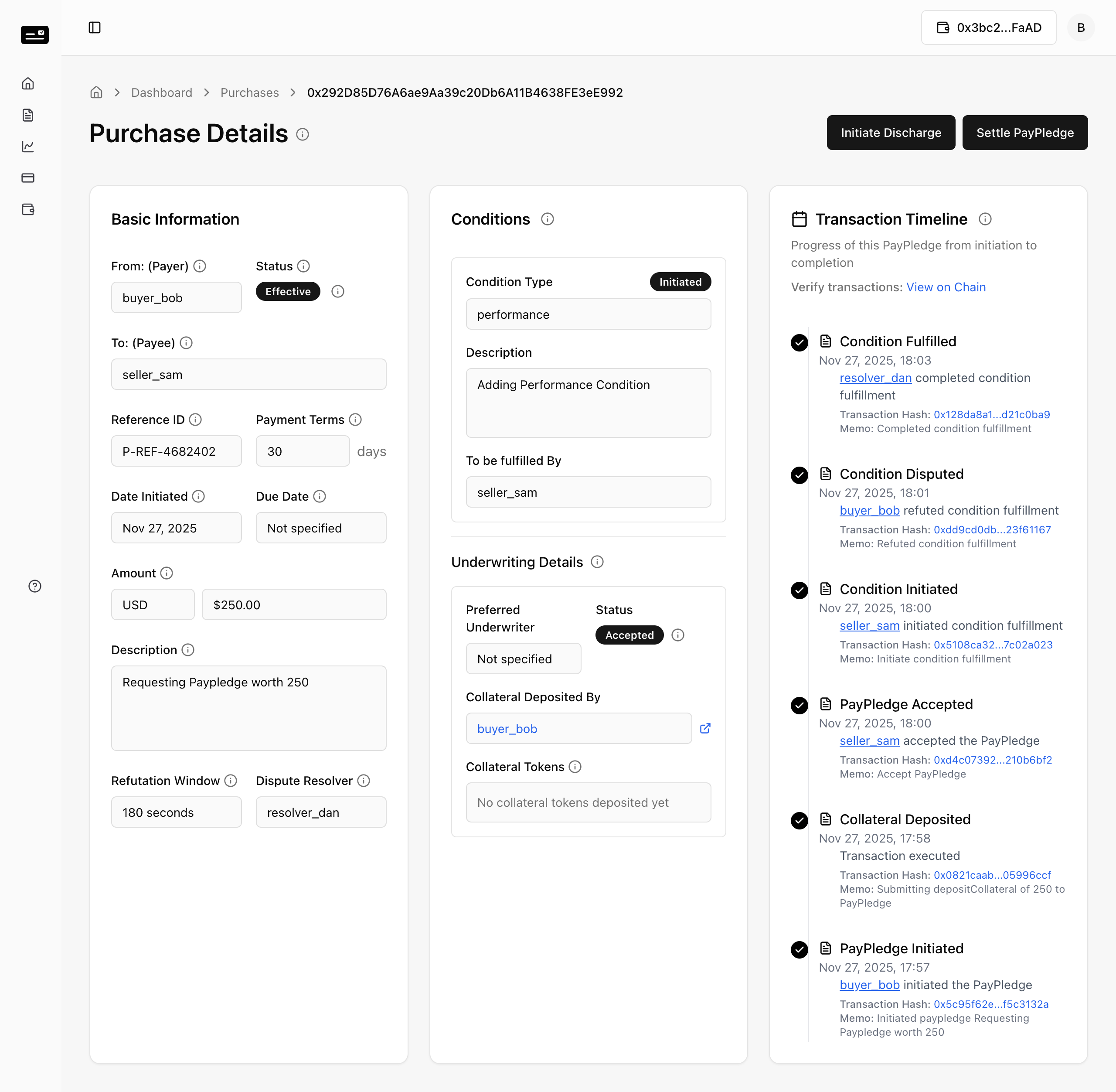Image resolution: width=1116 pixels, height=1092 pixels.
Task: Go to Dashboard breadcrumb
Action: coord(162,92)
